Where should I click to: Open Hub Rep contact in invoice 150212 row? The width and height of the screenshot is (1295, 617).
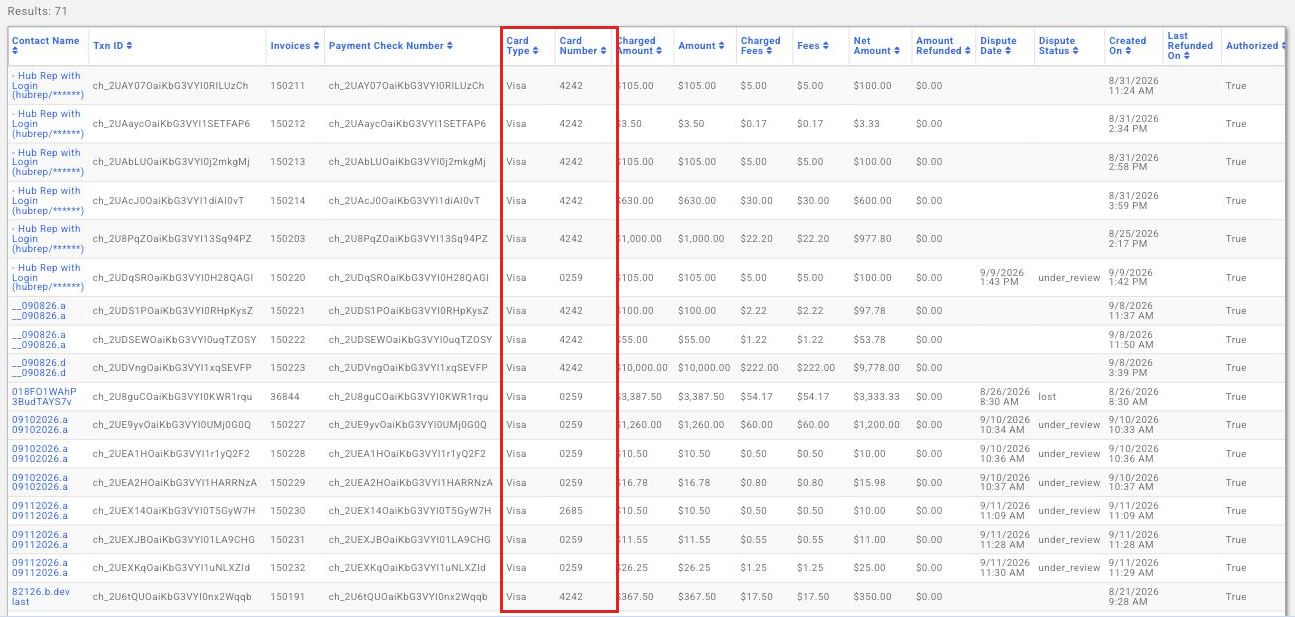click(x=46, y=124)
